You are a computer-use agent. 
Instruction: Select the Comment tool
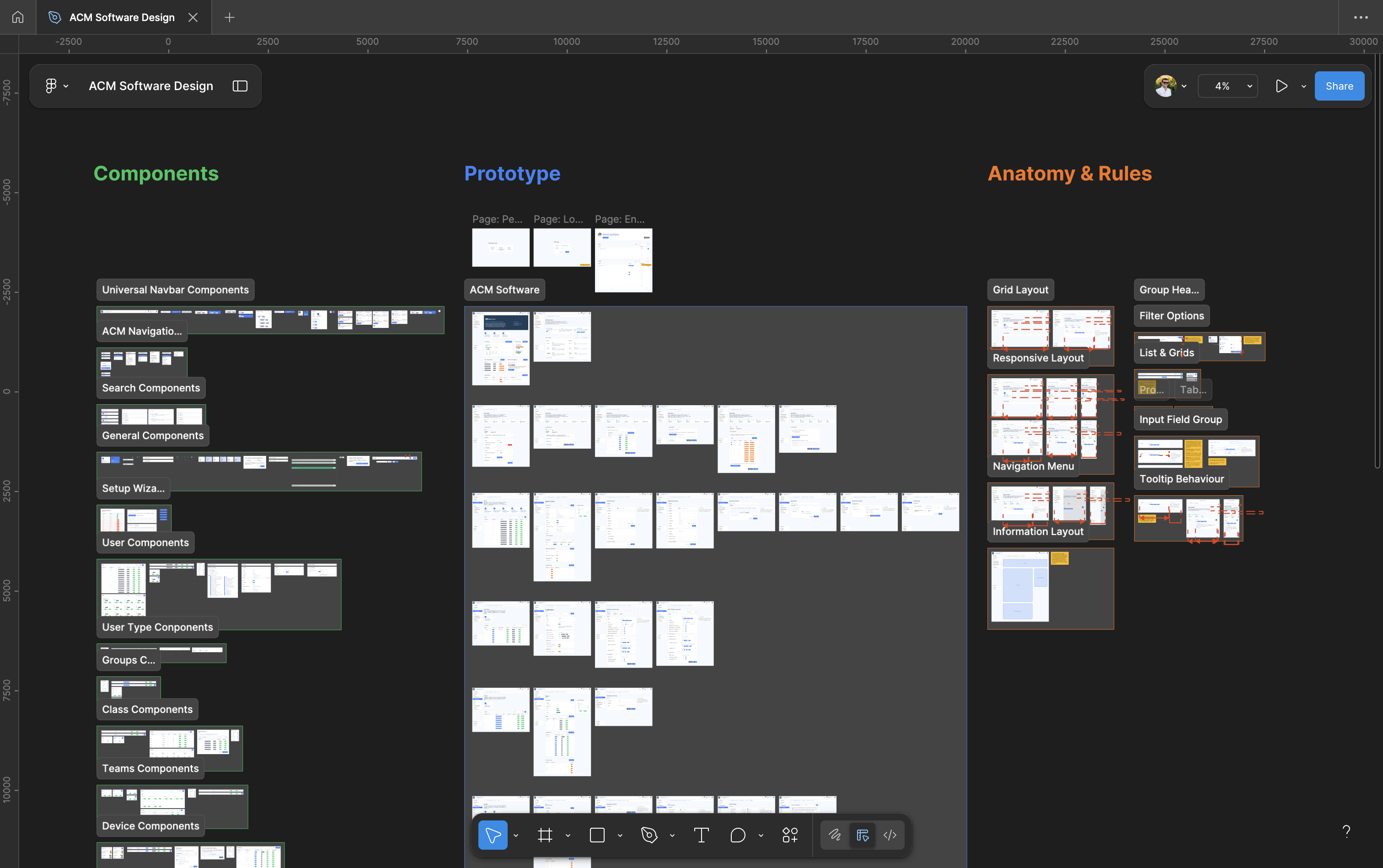738,835
